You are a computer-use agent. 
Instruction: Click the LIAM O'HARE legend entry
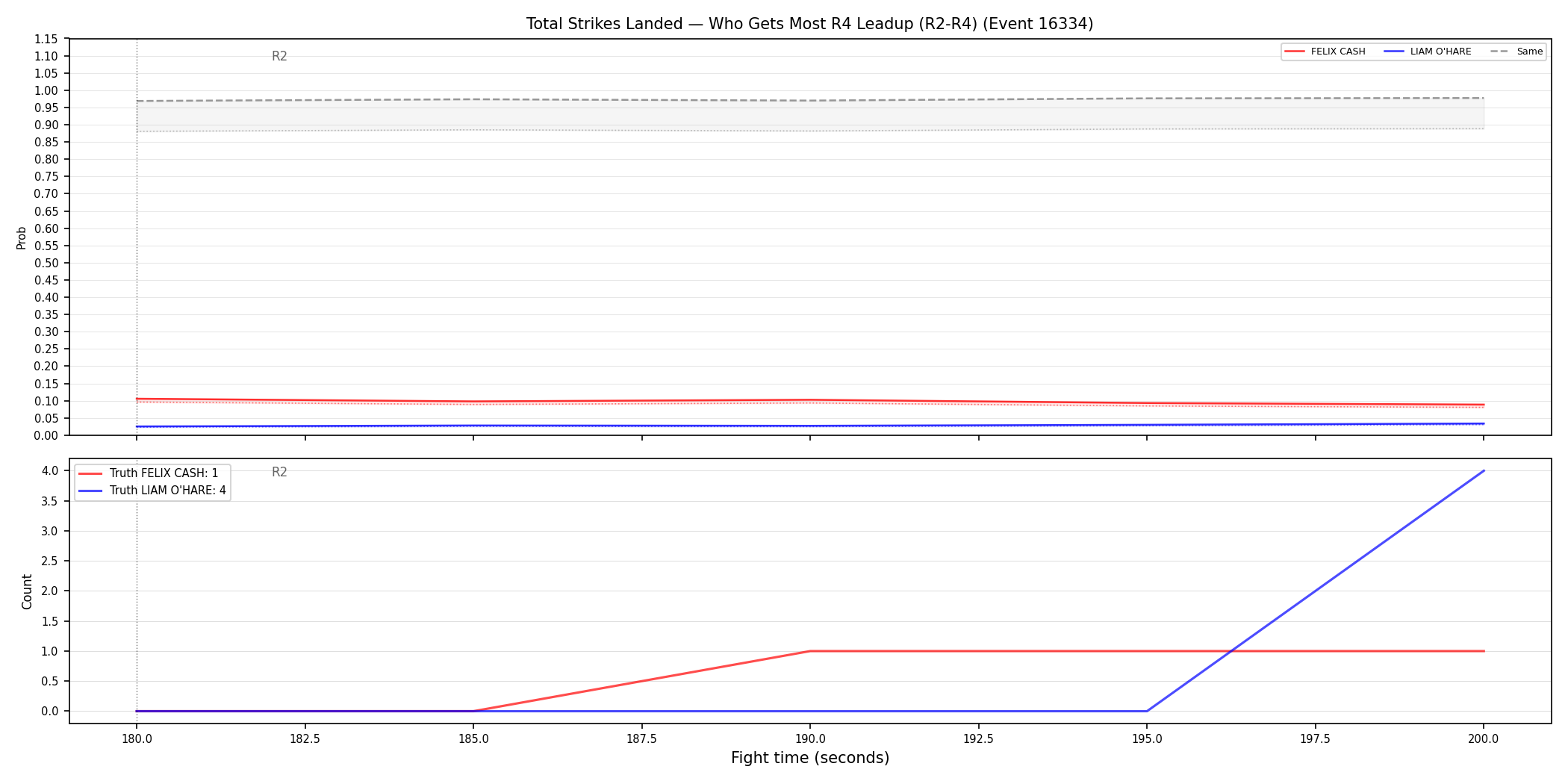click(1428, 52)
